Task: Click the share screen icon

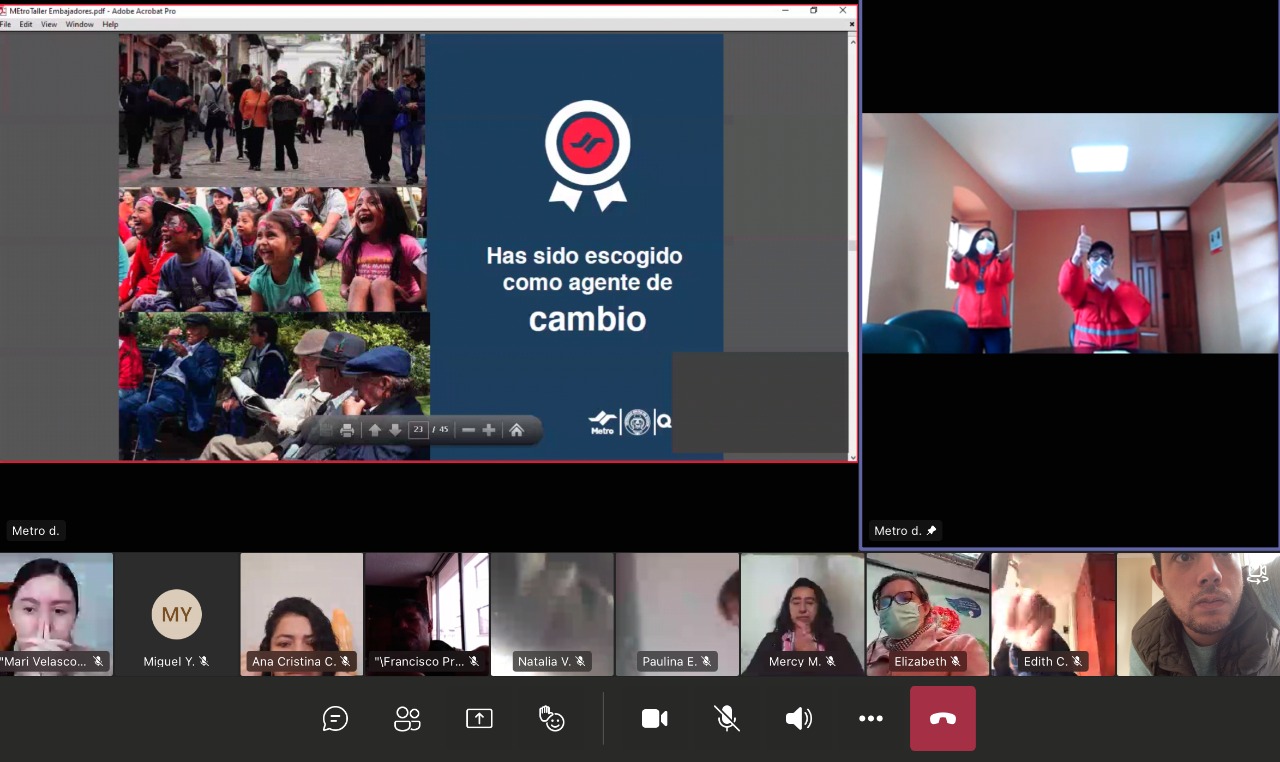Action: (479, 718)
